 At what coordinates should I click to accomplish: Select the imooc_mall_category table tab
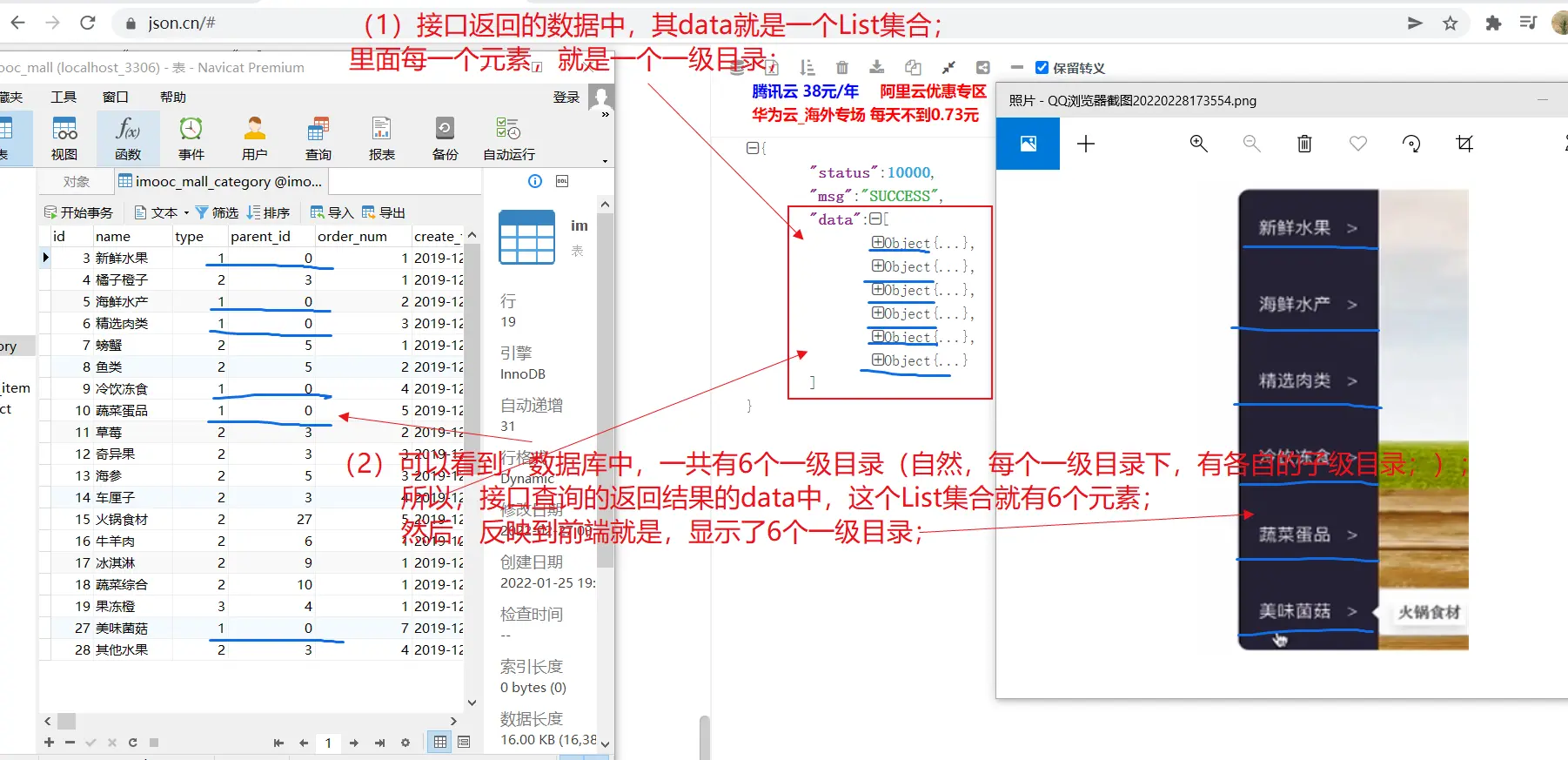point(221,181)
